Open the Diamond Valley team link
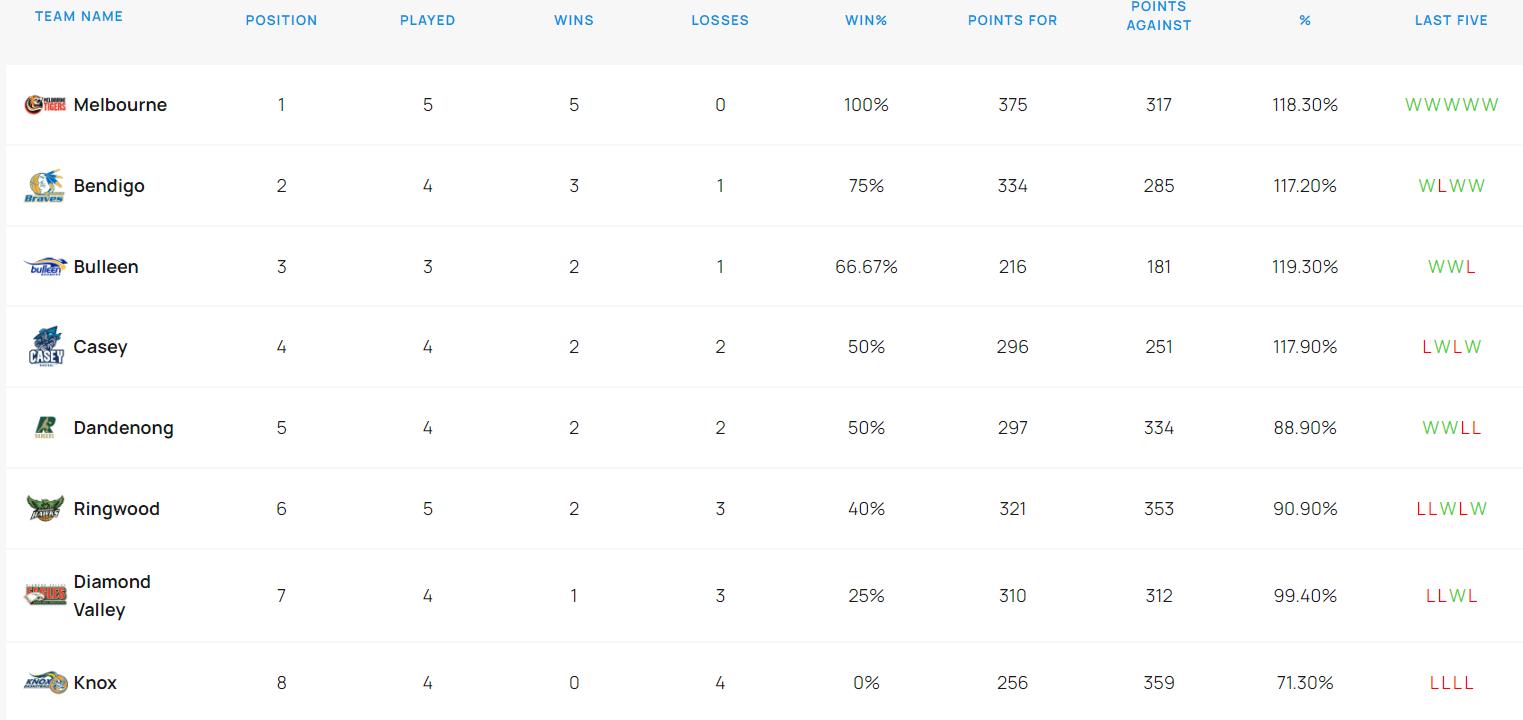Viewport: 1523px width, 720px height. [x=112, y=596]
